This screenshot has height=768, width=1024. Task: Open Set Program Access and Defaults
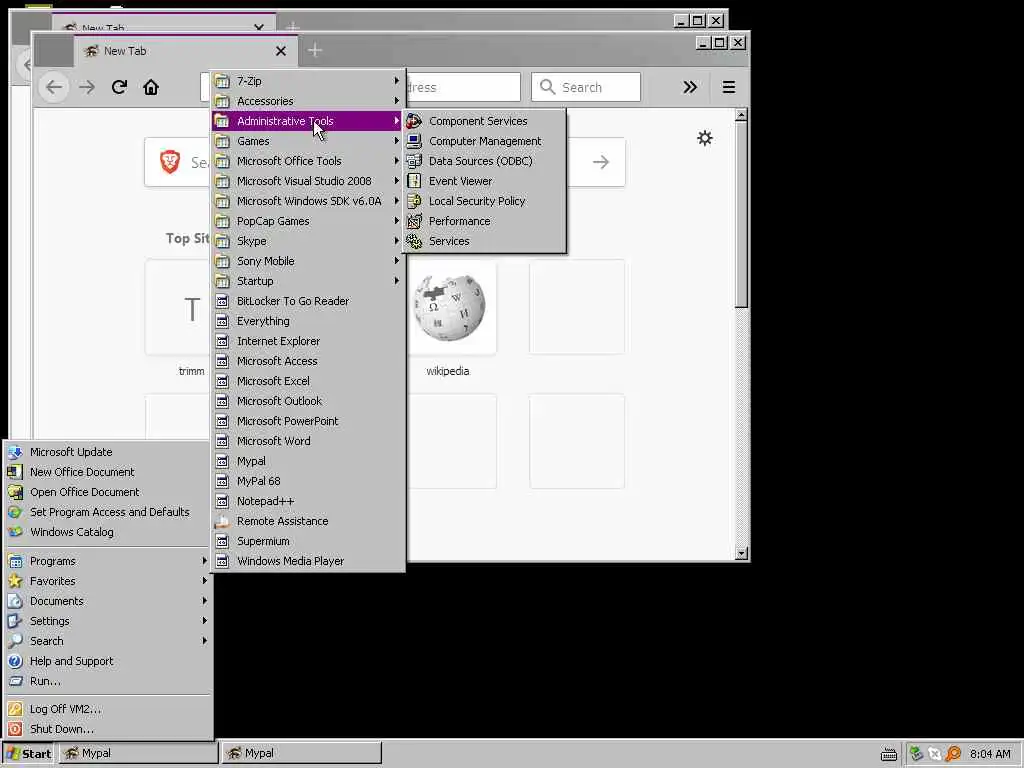(108, 512)
